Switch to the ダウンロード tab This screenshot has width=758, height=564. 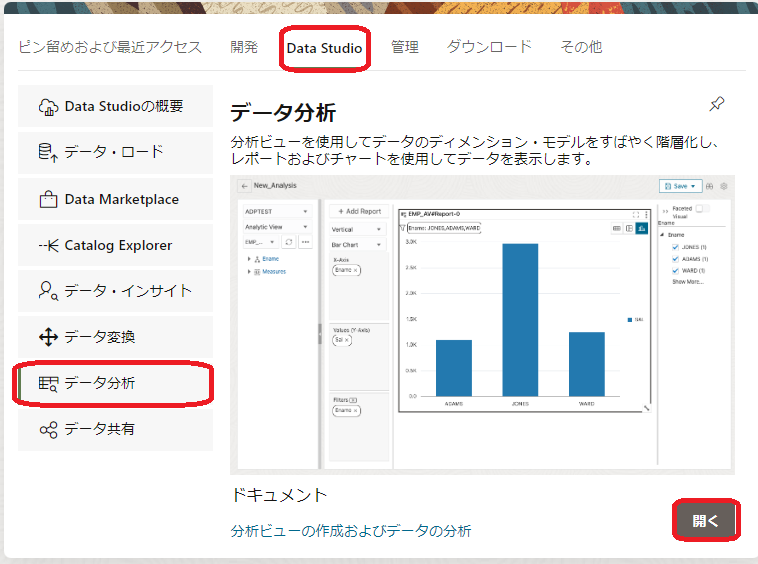point(489,47)
